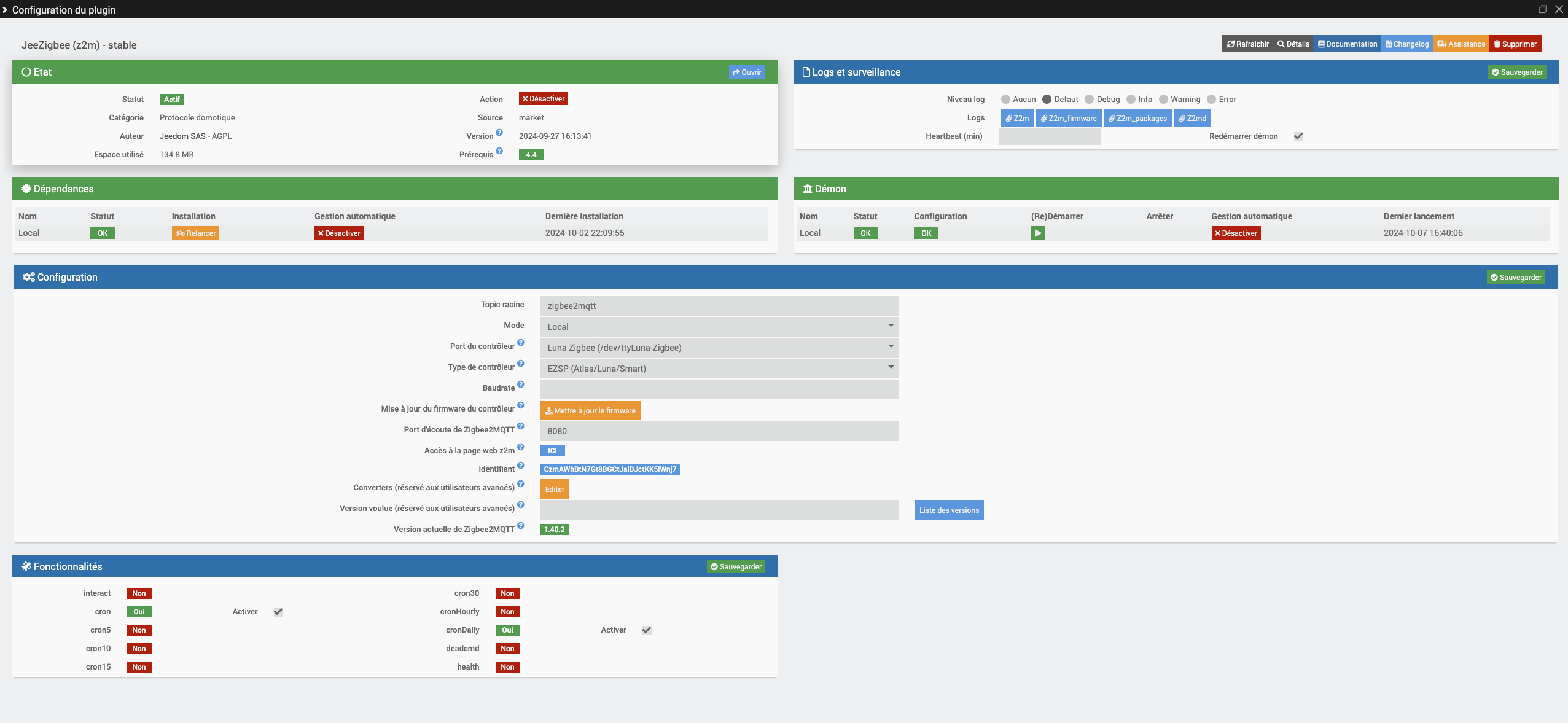Click help icon beside Port du contrôleur

pos(520,343)
